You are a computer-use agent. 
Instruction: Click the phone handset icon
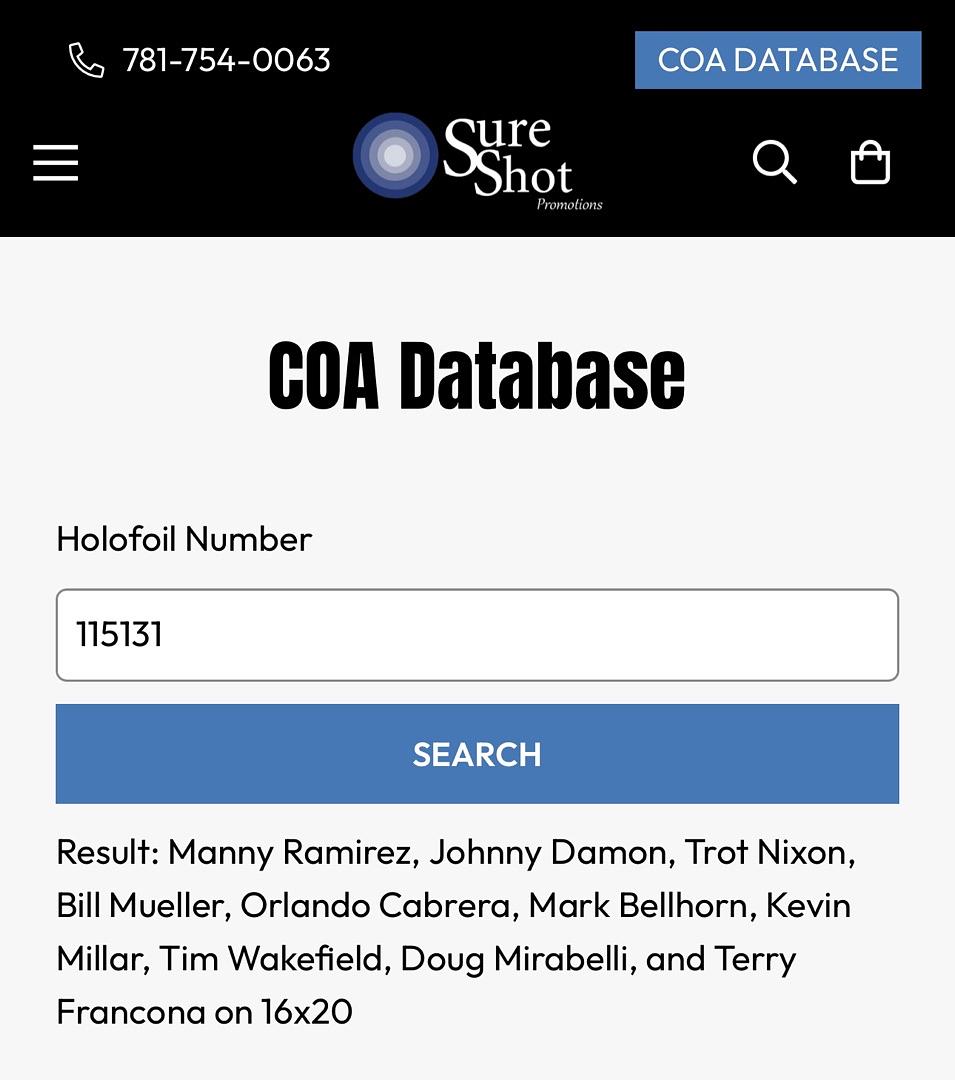point(86,60)
